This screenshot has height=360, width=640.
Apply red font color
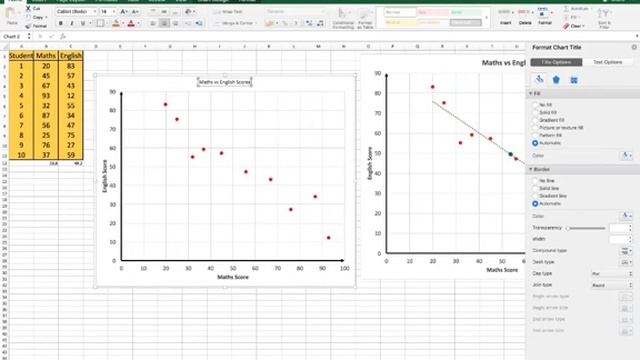pos(131,24)
